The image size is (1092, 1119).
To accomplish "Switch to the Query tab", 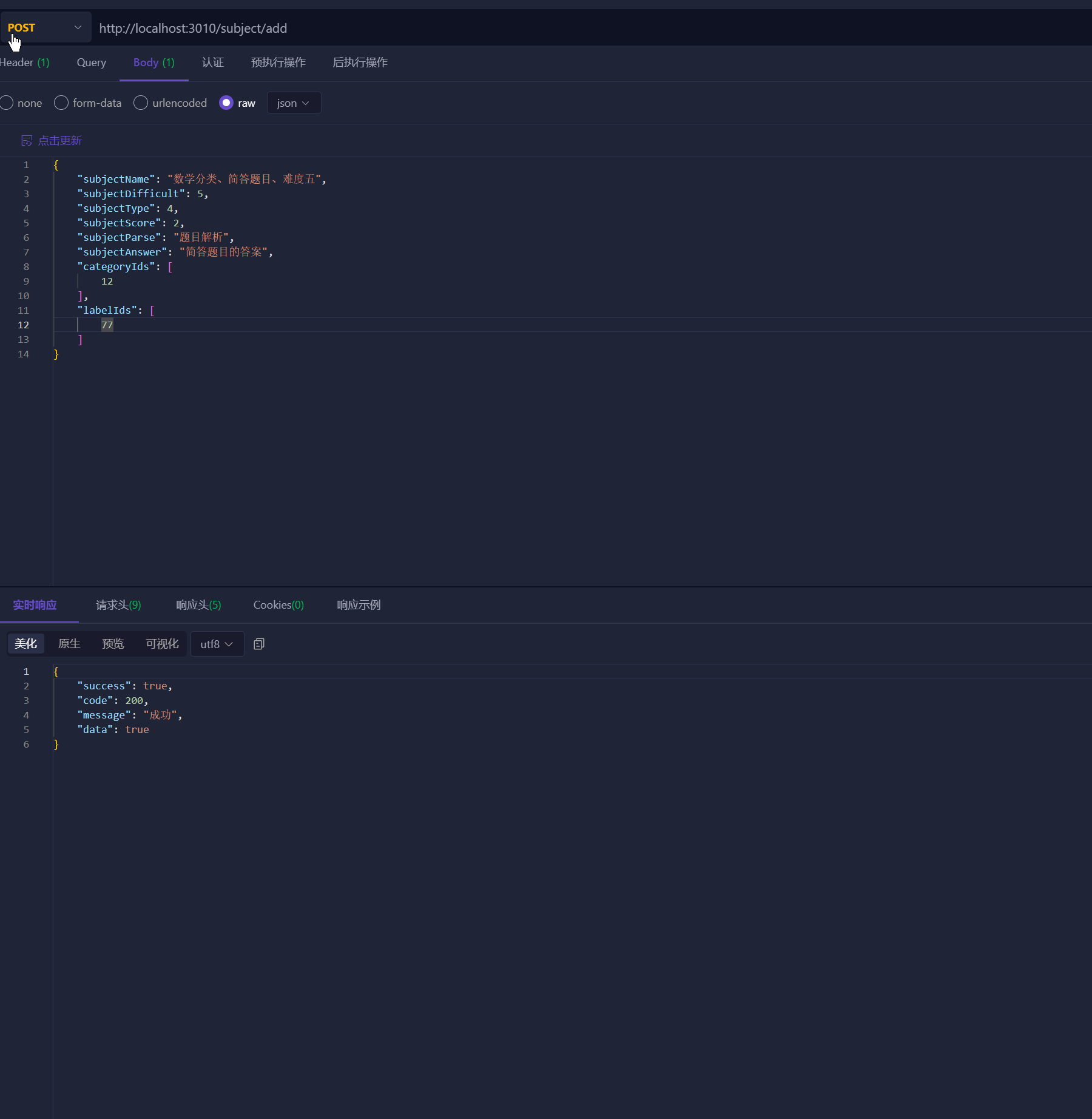I will [91, 63].
